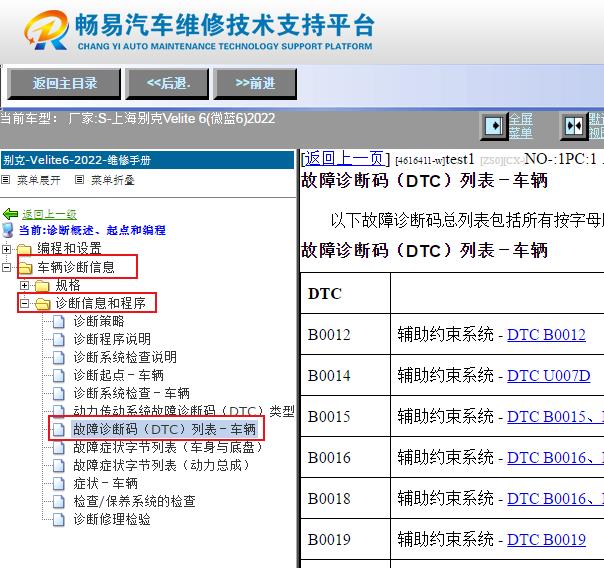Open the 诊断系统检查－车辆 document icon
604x568 pixels.
[x=59, y=393]
